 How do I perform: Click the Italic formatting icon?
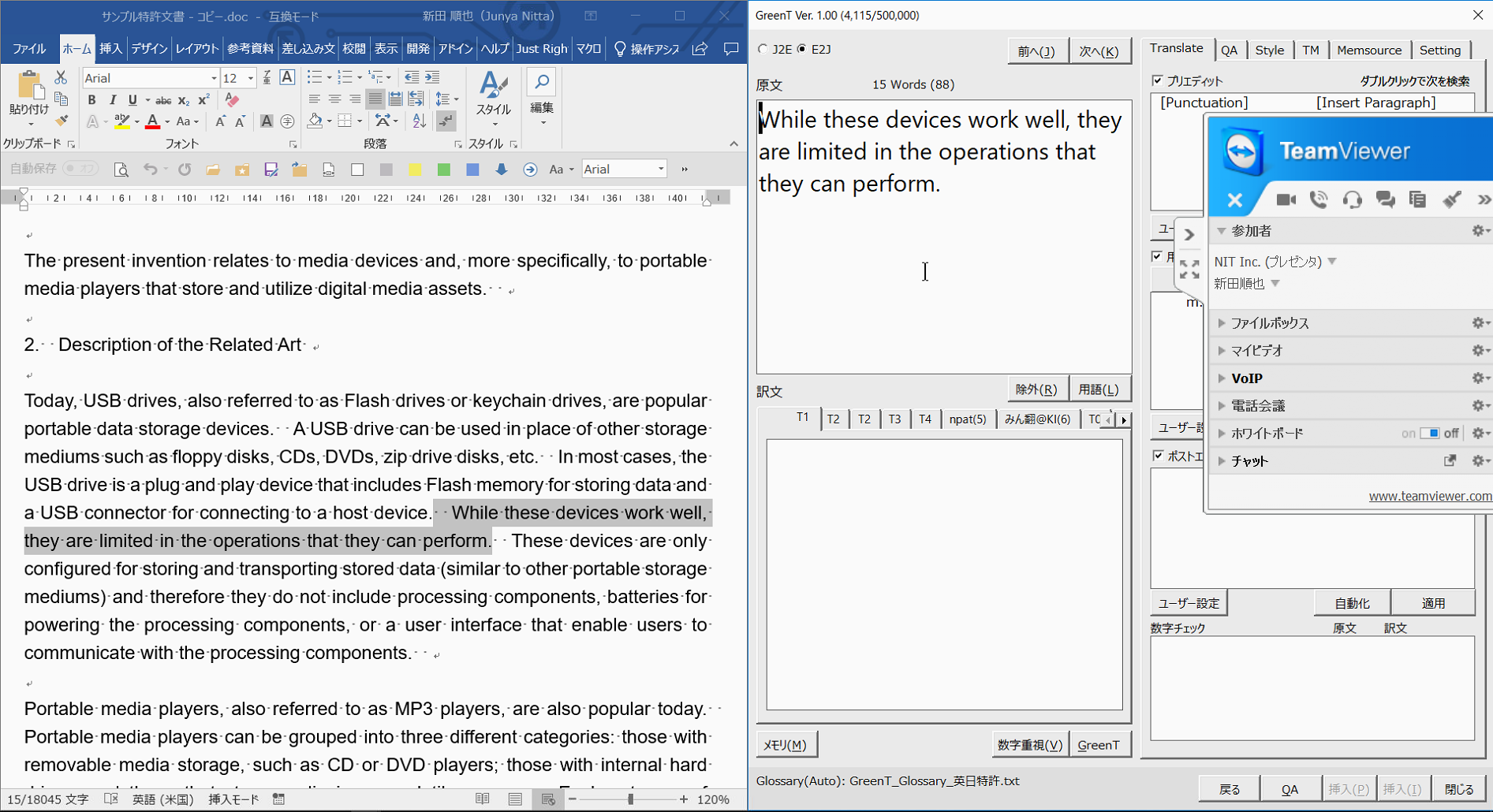(112, 100)
